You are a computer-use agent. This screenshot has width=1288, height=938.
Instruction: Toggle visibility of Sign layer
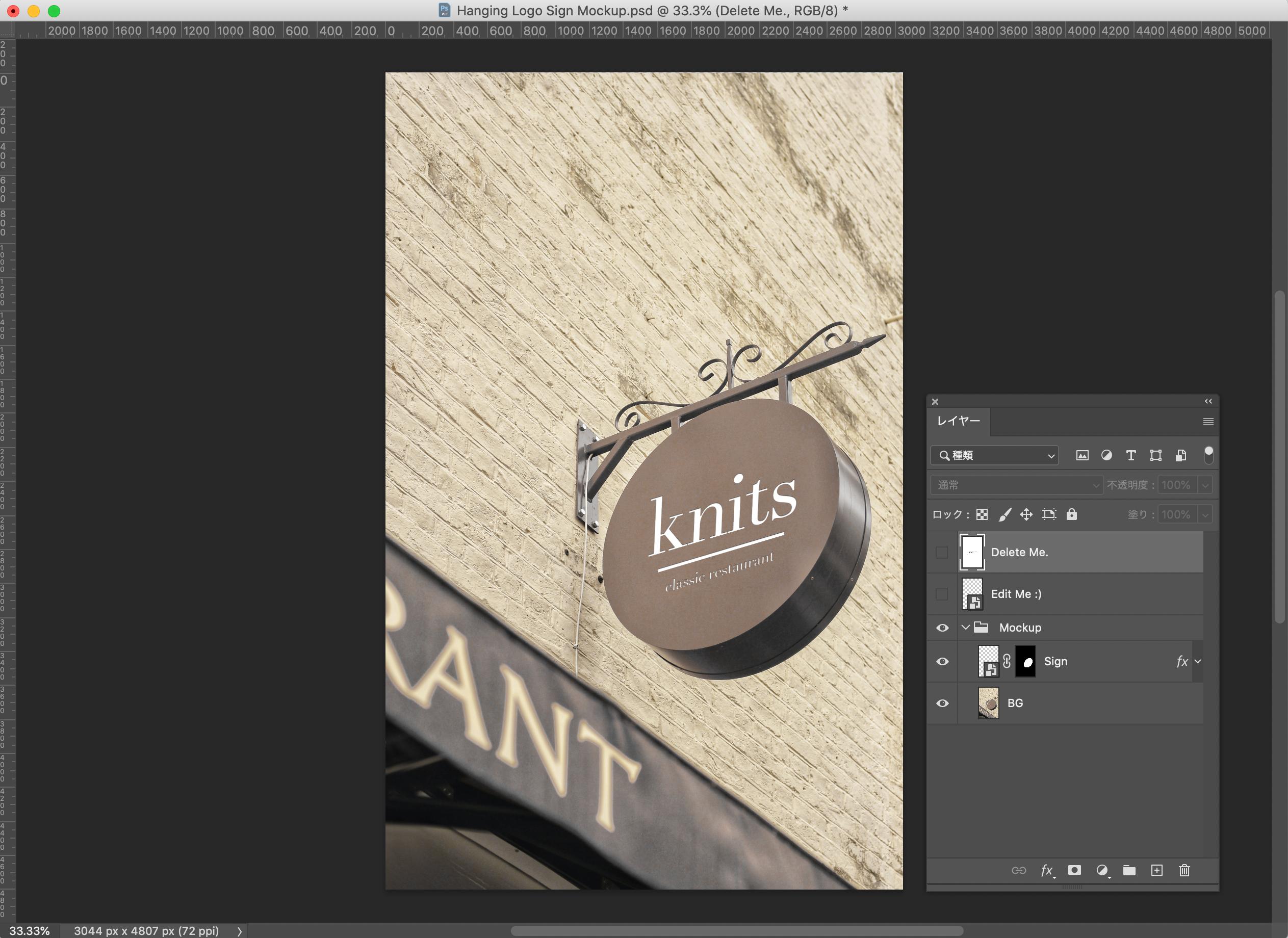tap(942, 662)
